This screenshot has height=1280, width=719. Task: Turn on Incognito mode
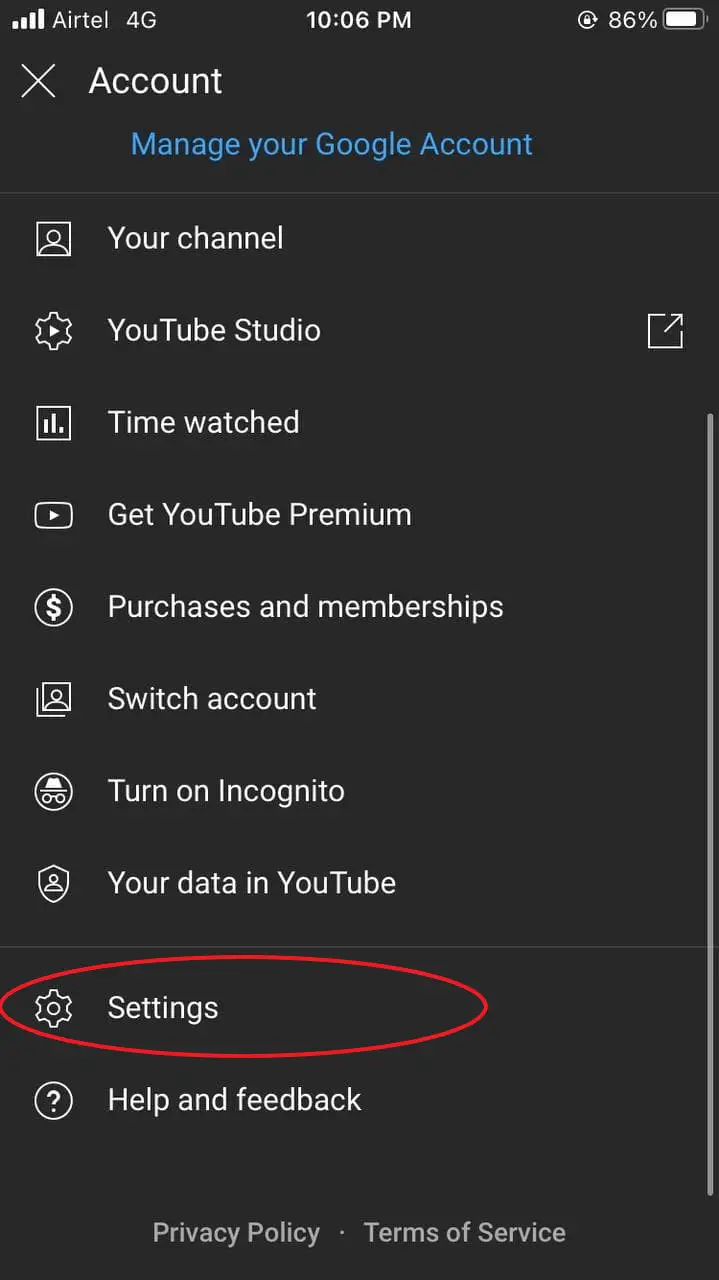359,791
